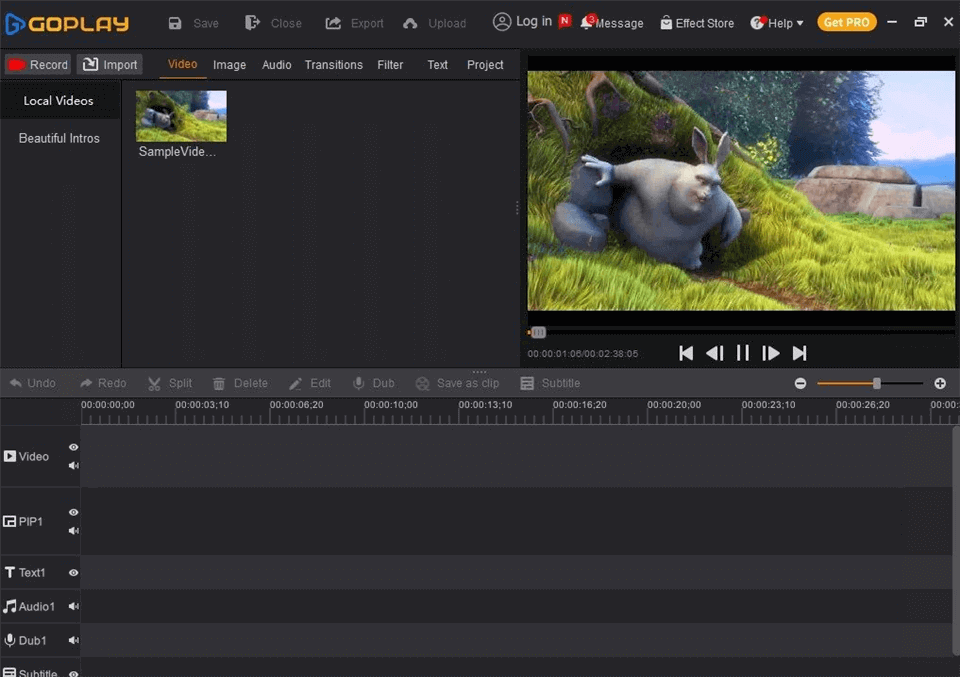Export the video project
960x677 pixels.
pyautogui.click(x=354, y=23)
